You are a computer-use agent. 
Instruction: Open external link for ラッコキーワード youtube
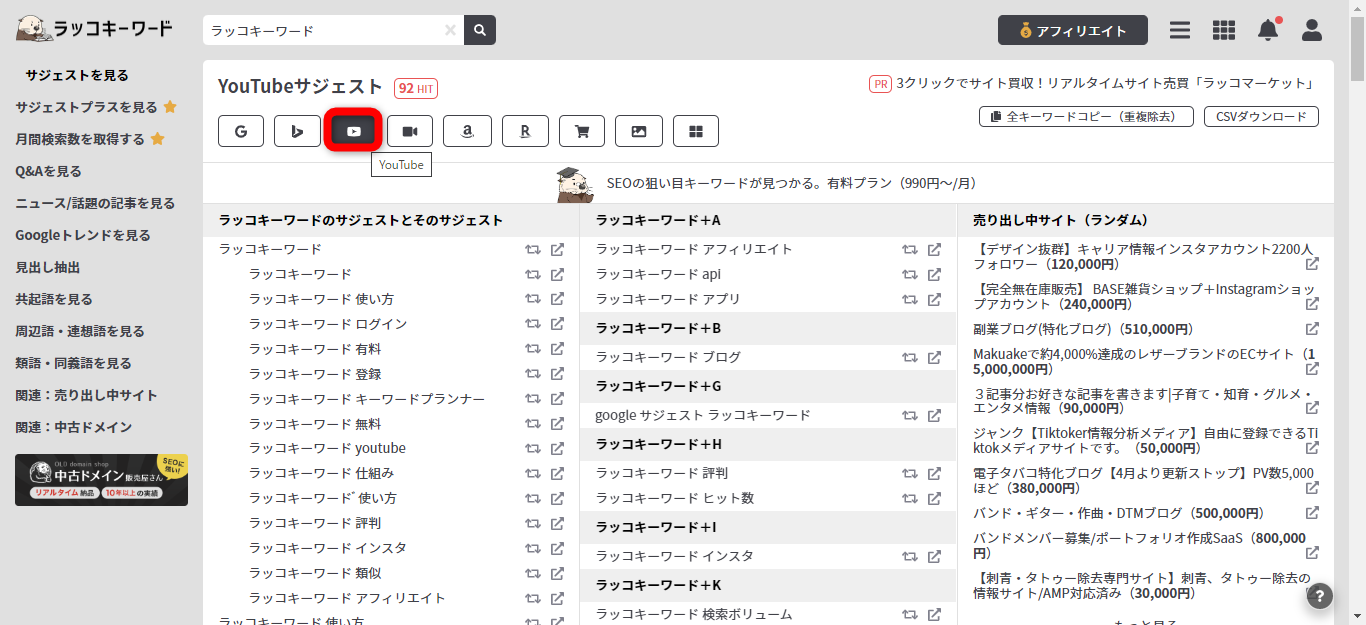(557, 448)
